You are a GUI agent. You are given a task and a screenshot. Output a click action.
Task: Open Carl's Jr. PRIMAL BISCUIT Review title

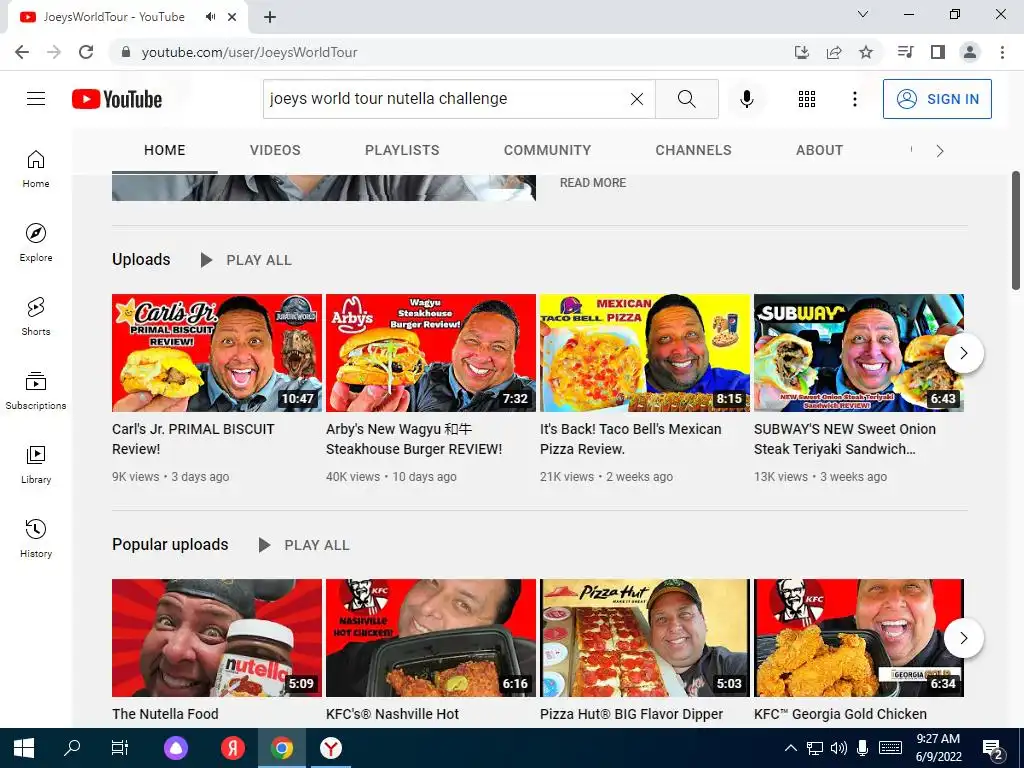(193, 439)
